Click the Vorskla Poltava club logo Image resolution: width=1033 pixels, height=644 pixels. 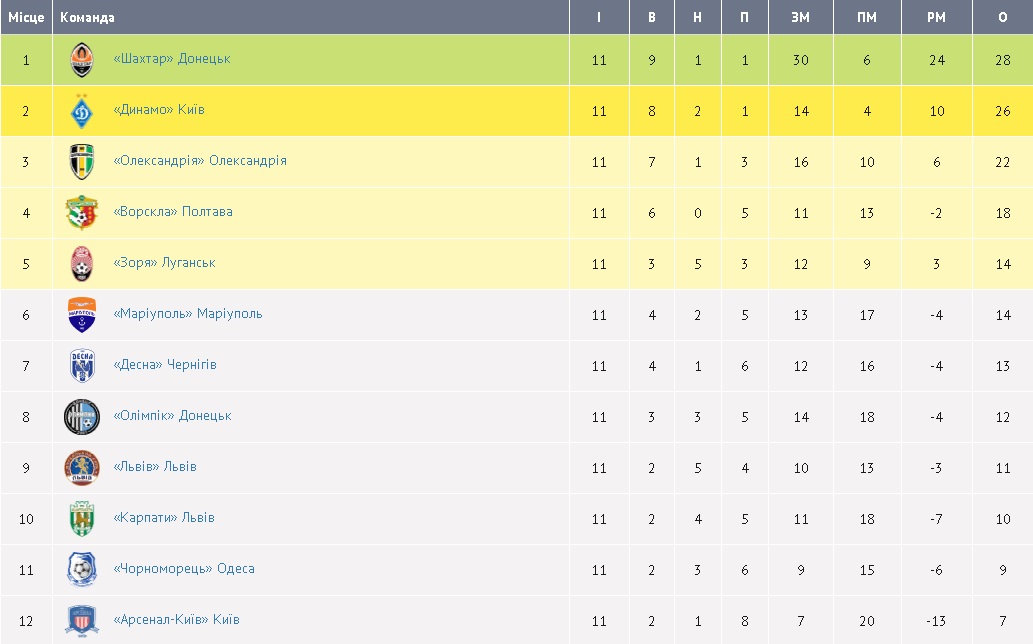[x=82, y=213]
